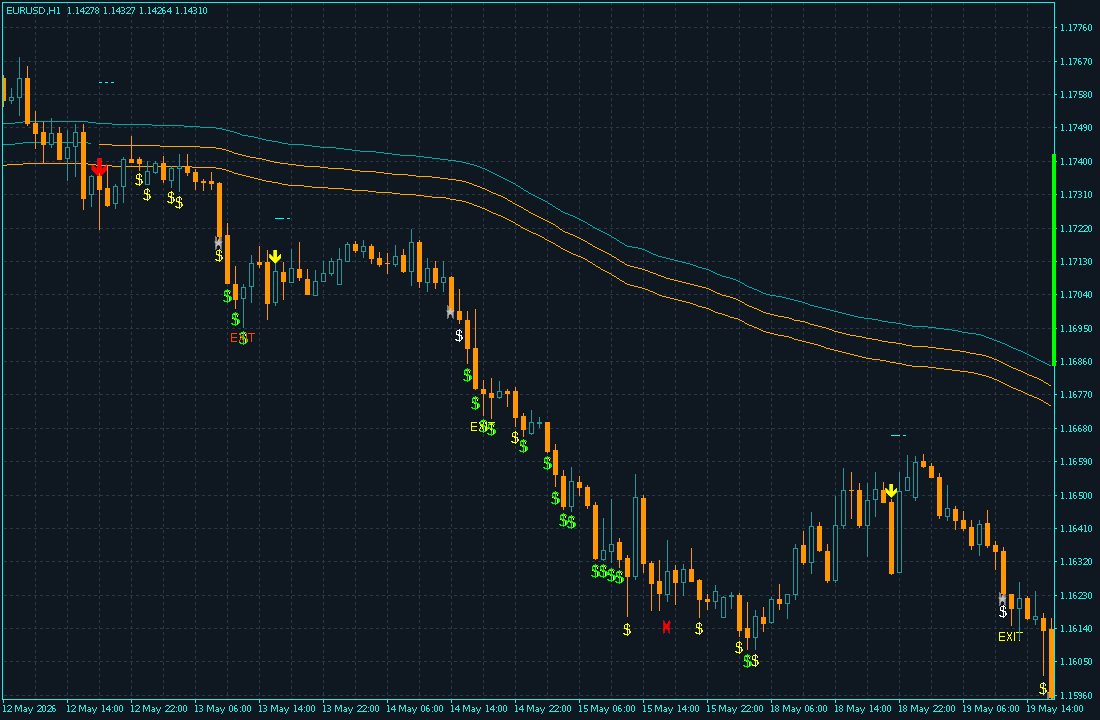This screenshot has width=1100, height=720.
Task: Click the 1.17400 price label
Action: [1075, 161]
